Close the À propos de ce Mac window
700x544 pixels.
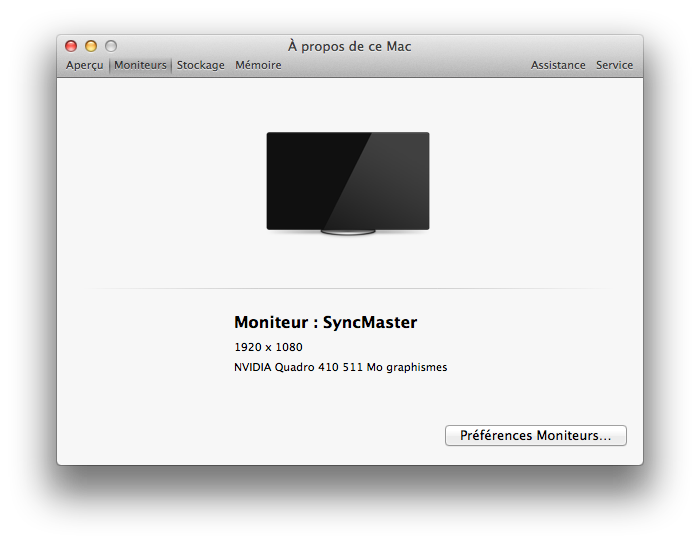(71, 46)
